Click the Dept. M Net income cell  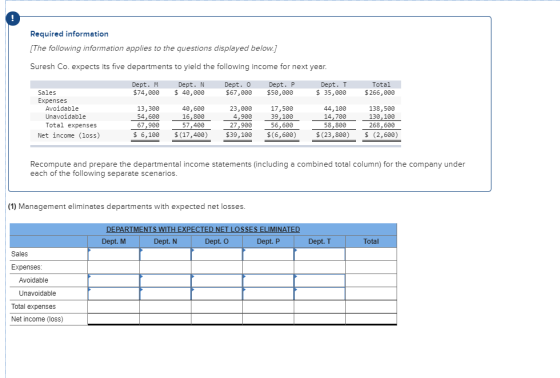114,319
